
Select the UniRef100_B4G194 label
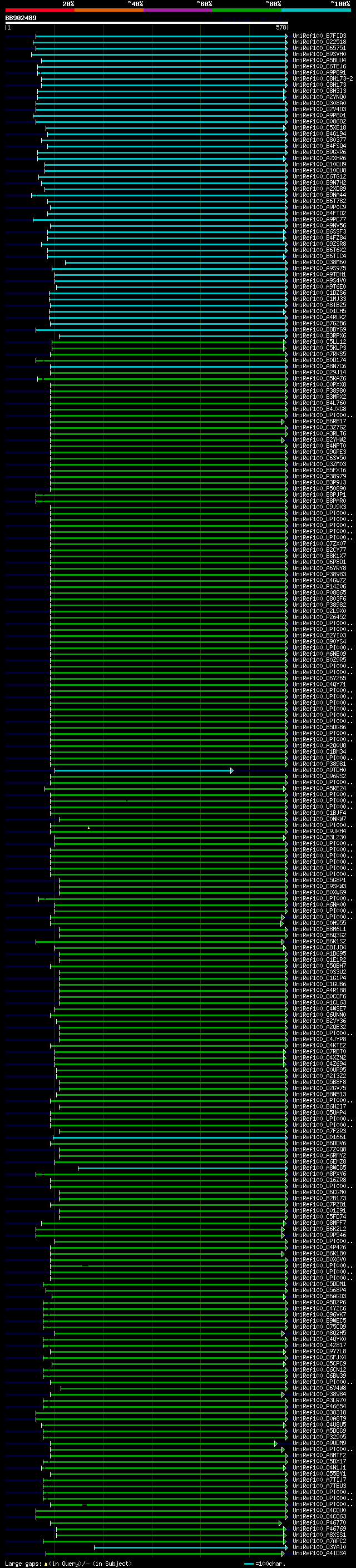pyautogui.click(x=319, y=133)
